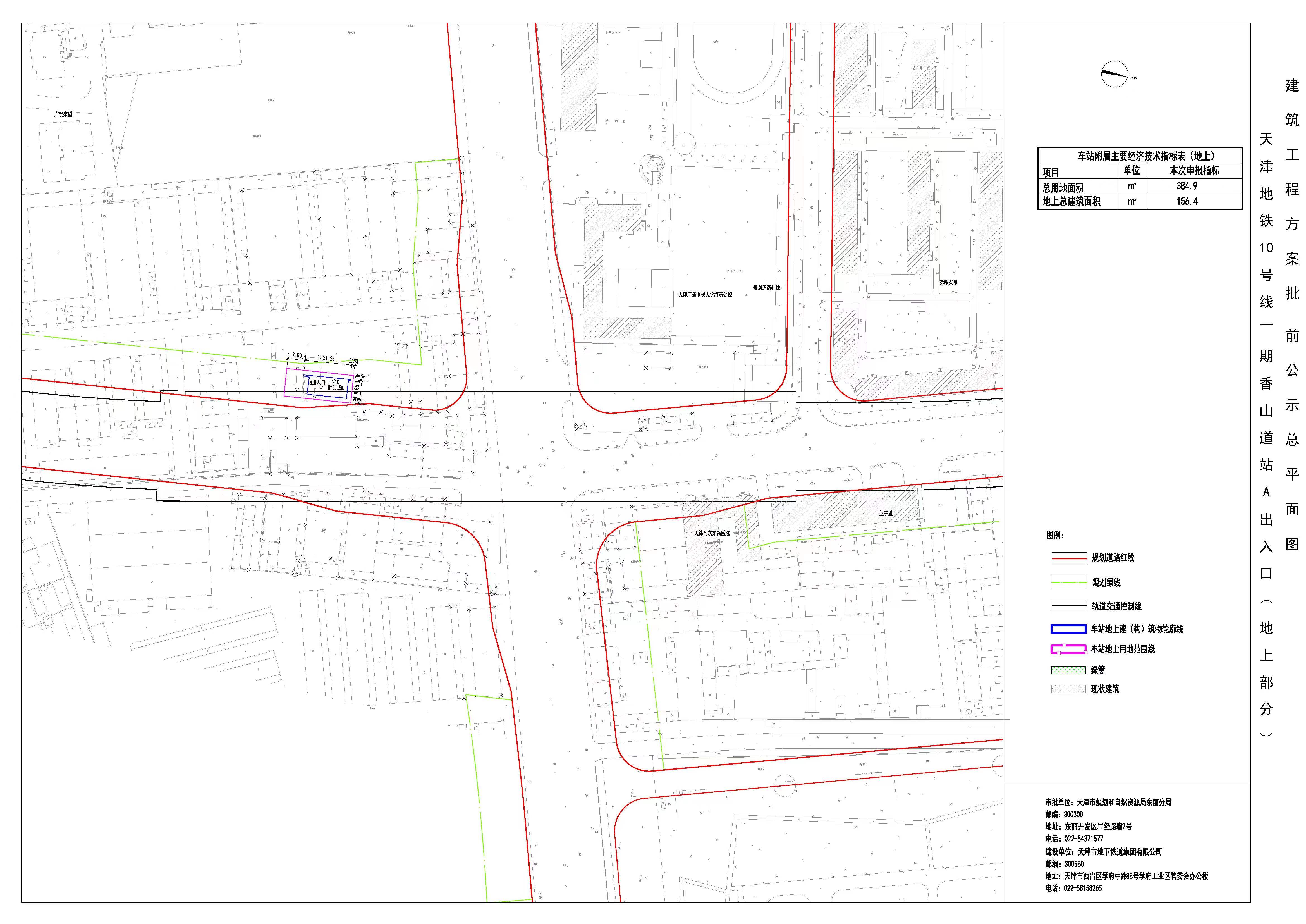Click the 21.25 dimension text
The height and width of the screenshot is (924, 1306).
[x=328, y=359]
